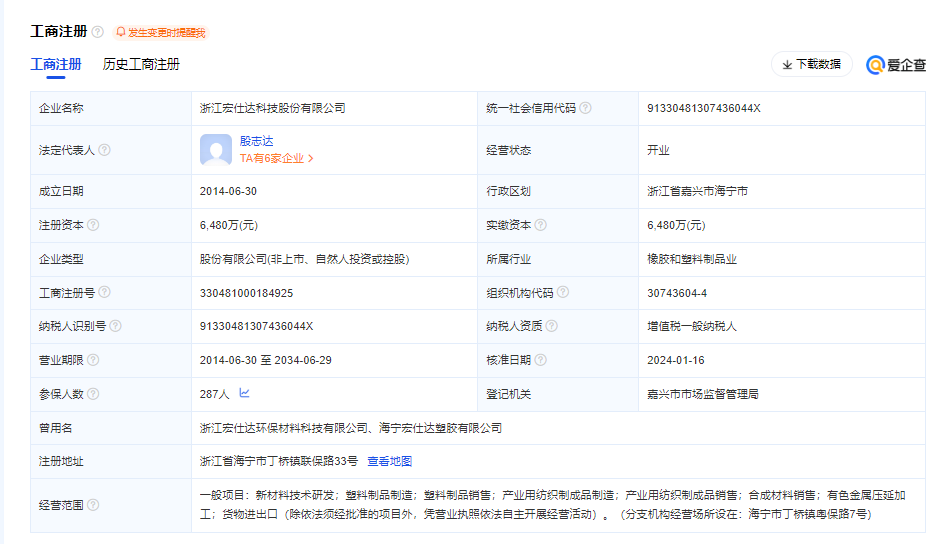Click registered capital 6,480万(元) in 注册资本 row
944x544 pixels.
click(229, 226)
